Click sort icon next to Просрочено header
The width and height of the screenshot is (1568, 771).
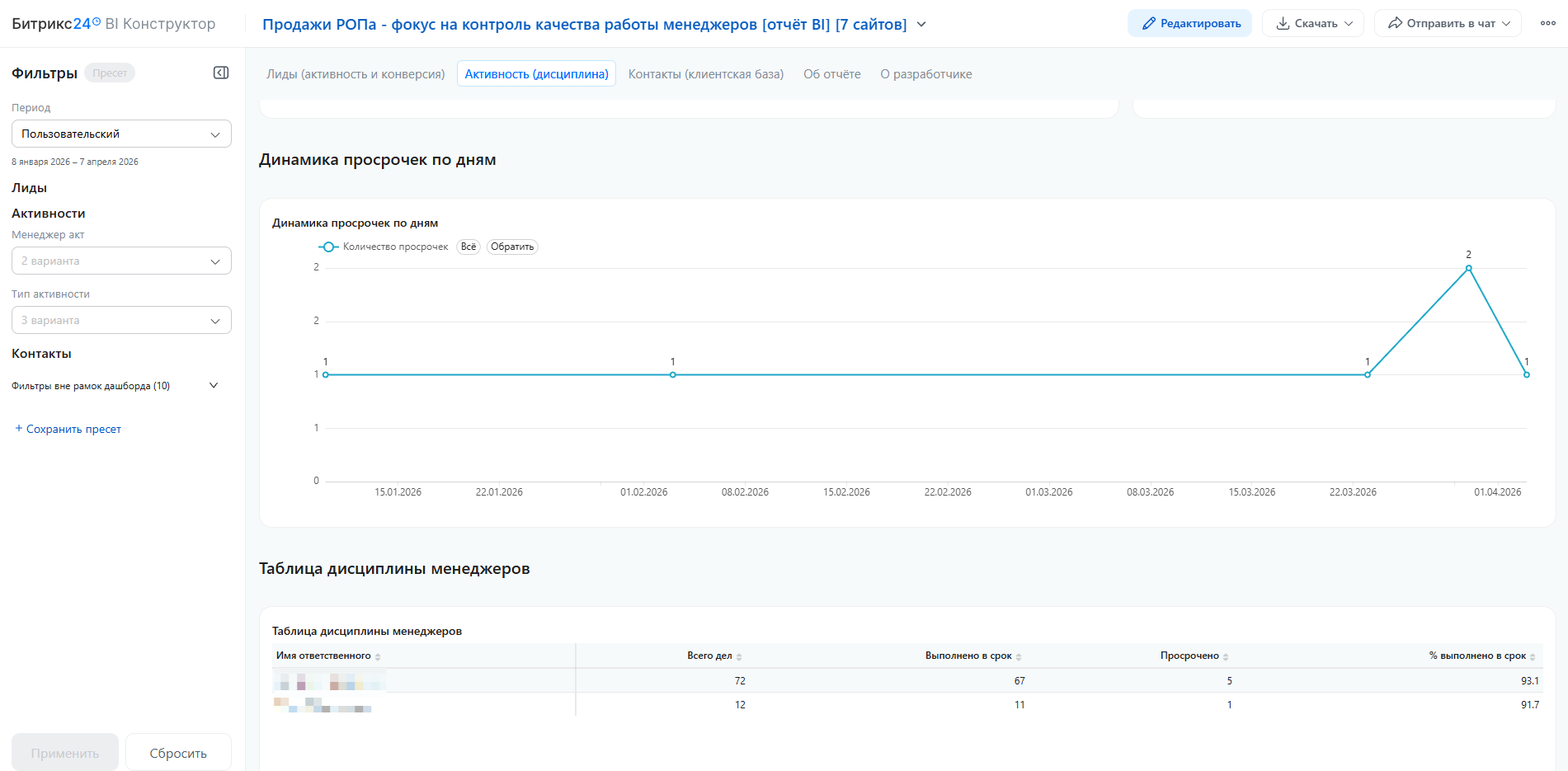click(1226, 657)
